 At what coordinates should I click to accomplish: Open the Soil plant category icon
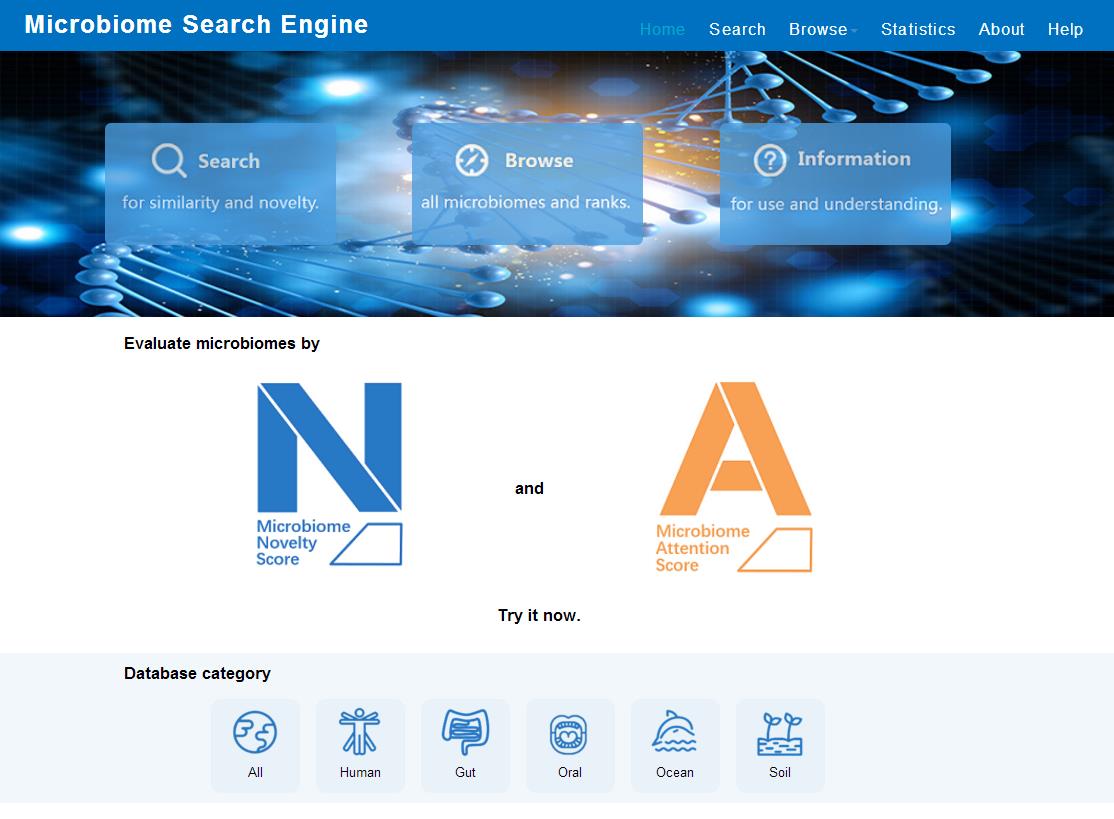tap(780, 734)
